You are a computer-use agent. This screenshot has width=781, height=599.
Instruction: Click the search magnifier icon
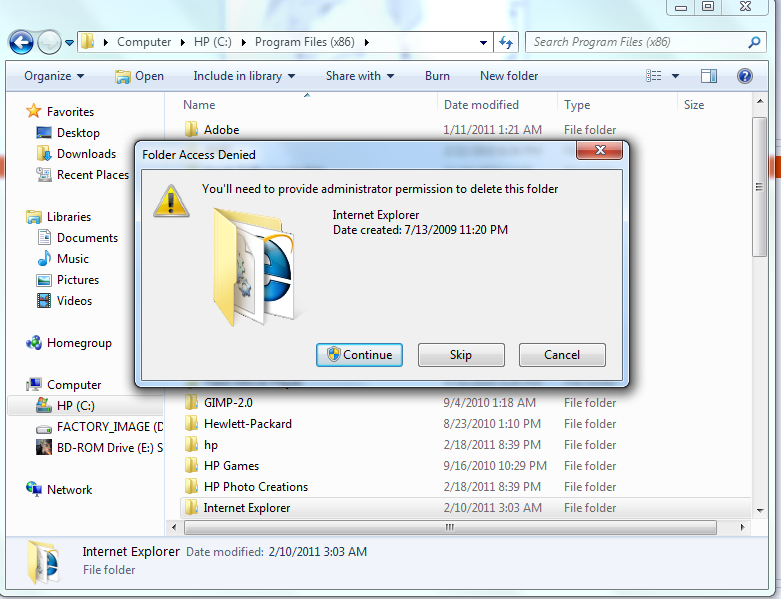(754, 42)
